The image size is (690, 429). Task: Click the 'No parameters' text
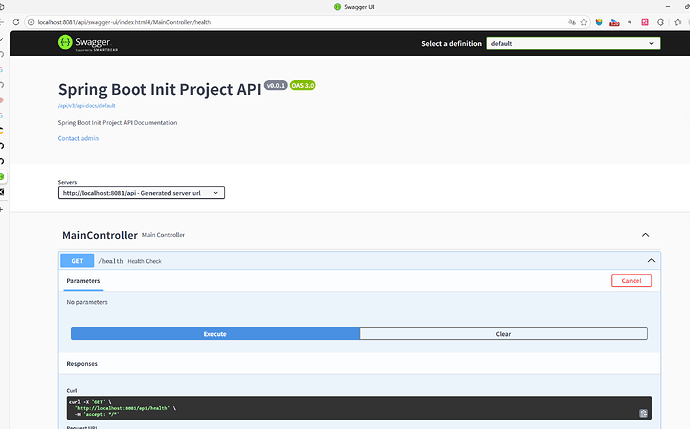click(x=87, y=302)
